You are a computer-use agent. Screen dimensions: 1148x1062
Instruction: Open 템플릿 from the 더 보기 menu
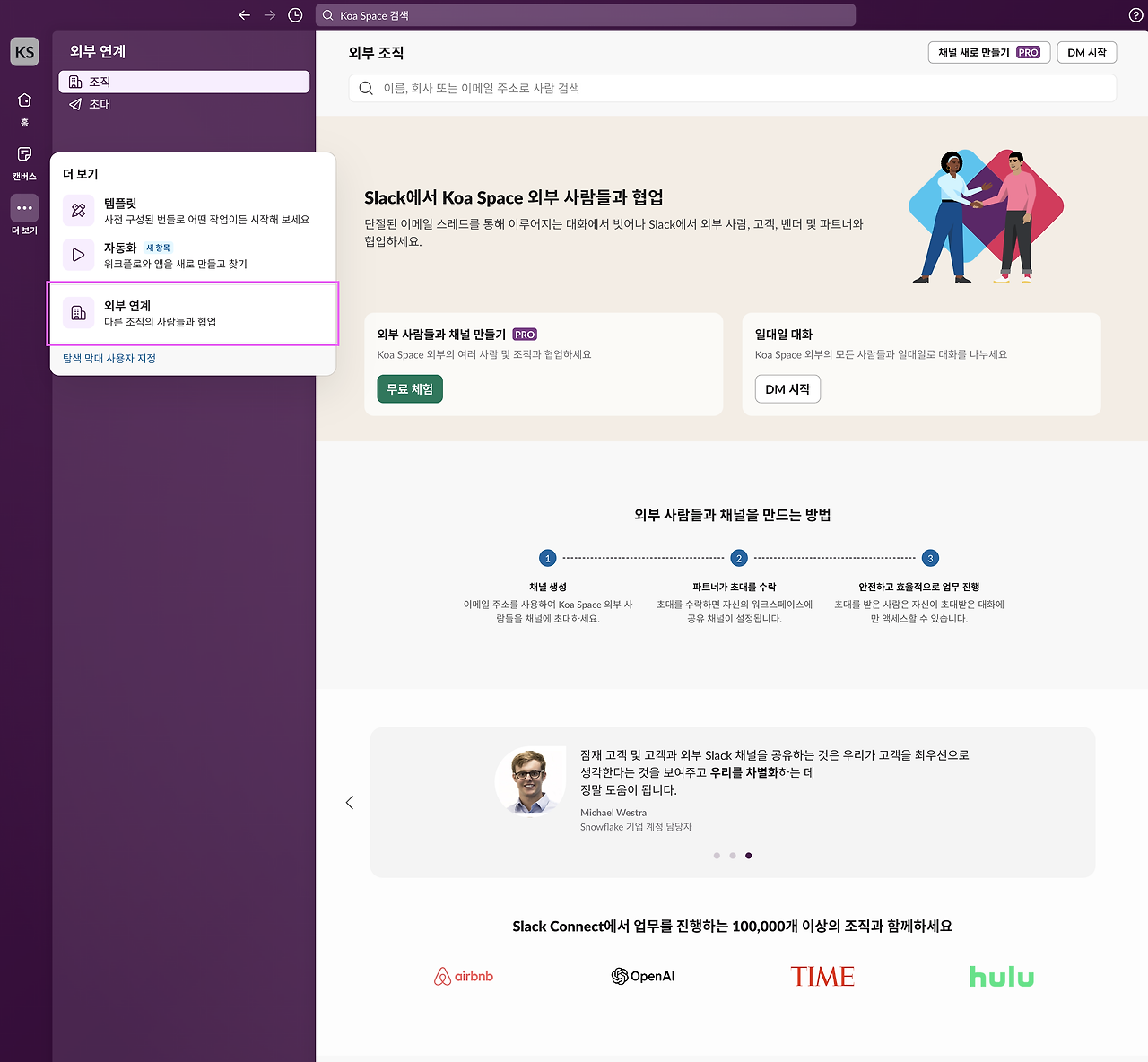click(x=193, y=211)
